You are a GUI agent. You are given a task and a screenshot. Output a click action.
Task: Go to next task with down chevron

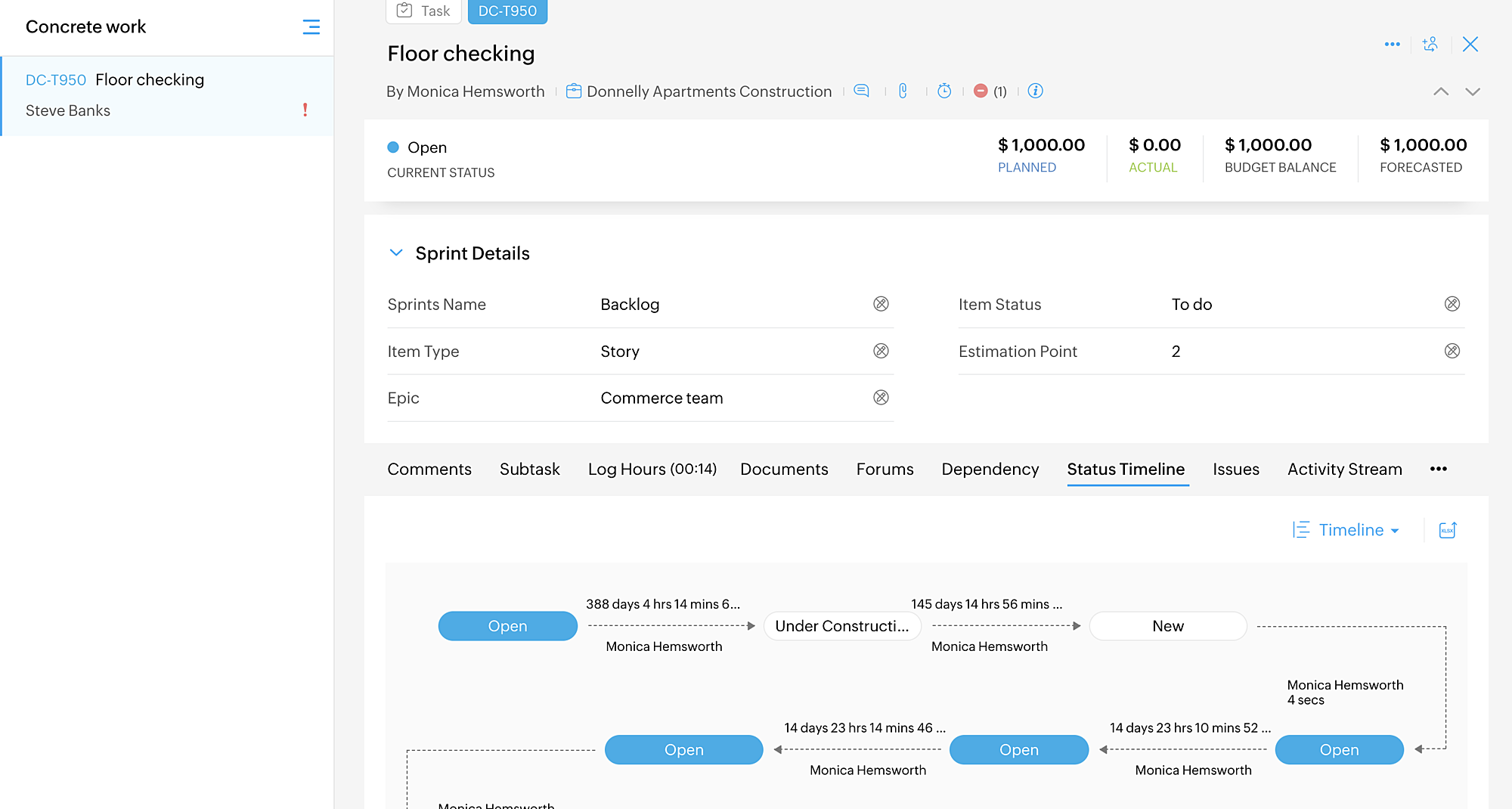[1472, 91]
